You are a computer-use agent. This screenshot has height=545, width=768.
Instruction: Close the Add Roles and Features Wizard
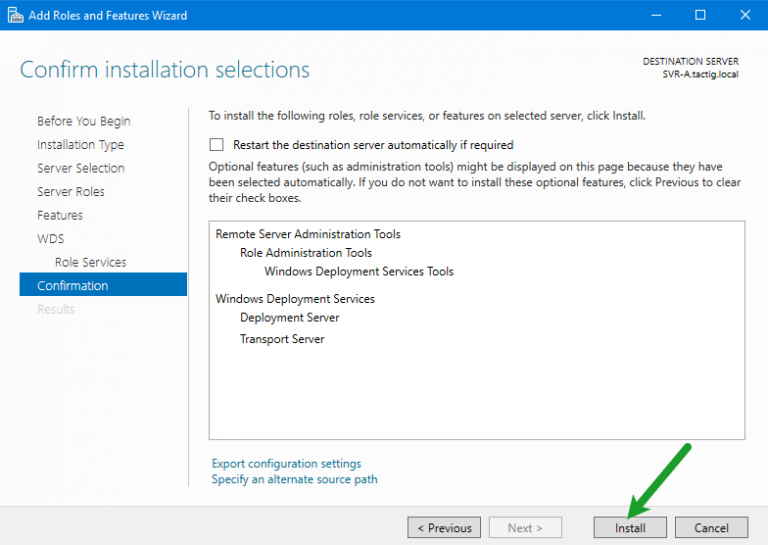pos(745,15)
